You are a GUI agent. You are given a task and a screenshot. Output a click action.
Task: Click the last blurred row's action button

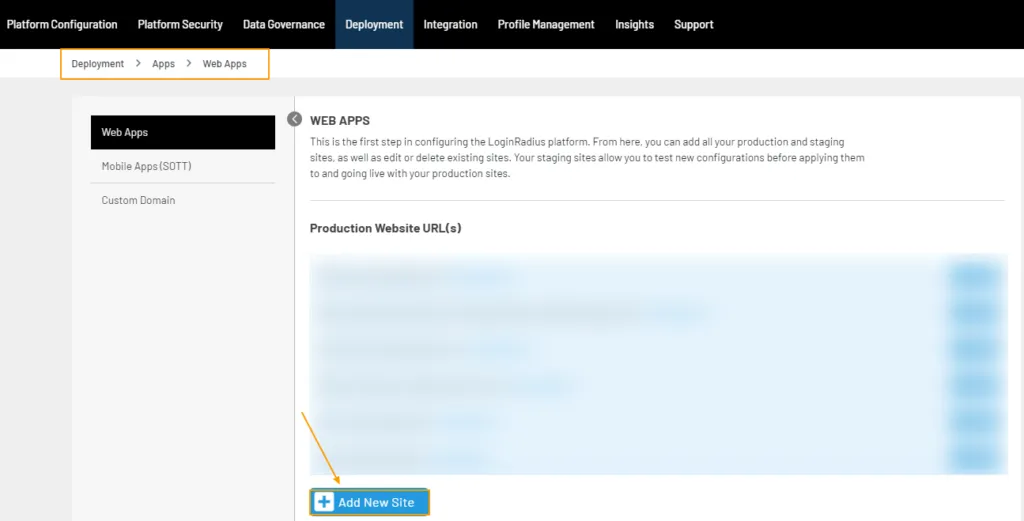(x=974, y=458)
